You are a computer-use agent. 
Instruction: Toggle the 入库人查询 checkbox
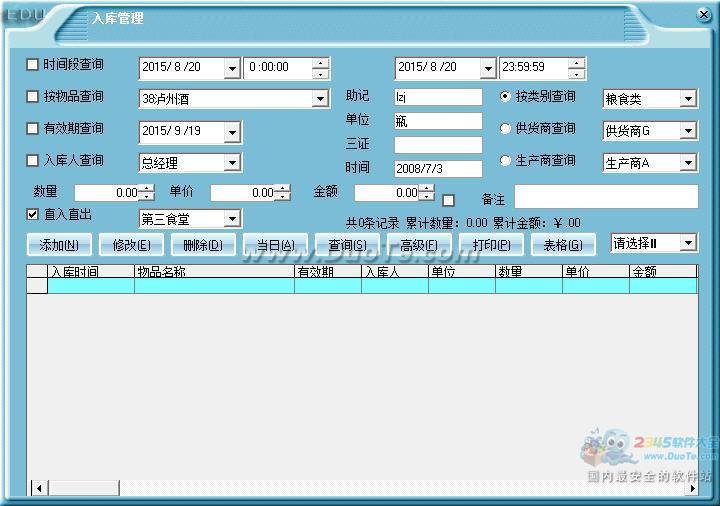click(32, 161)
